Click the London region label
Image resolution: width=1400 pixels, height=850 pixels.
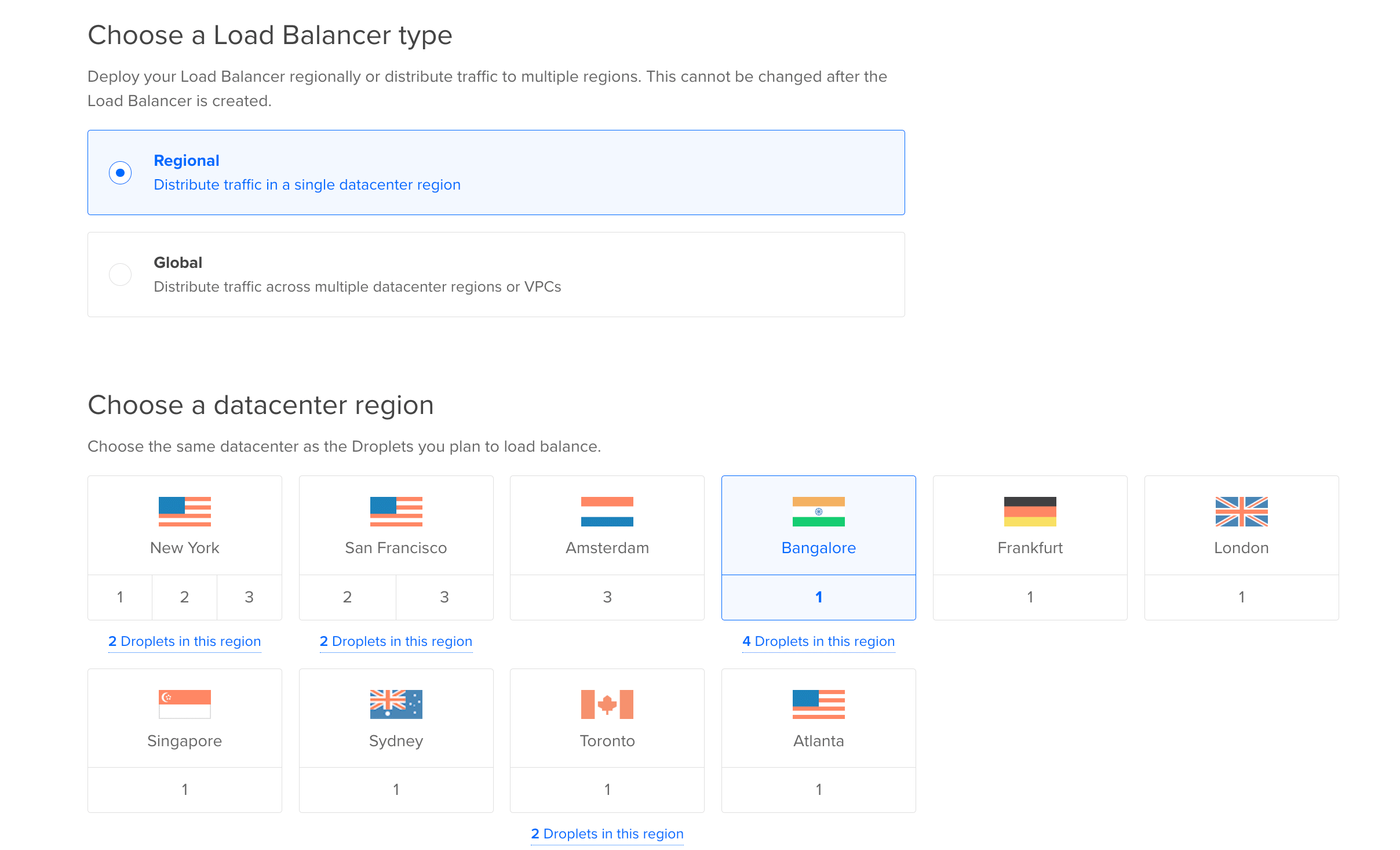click(1241, 548)
